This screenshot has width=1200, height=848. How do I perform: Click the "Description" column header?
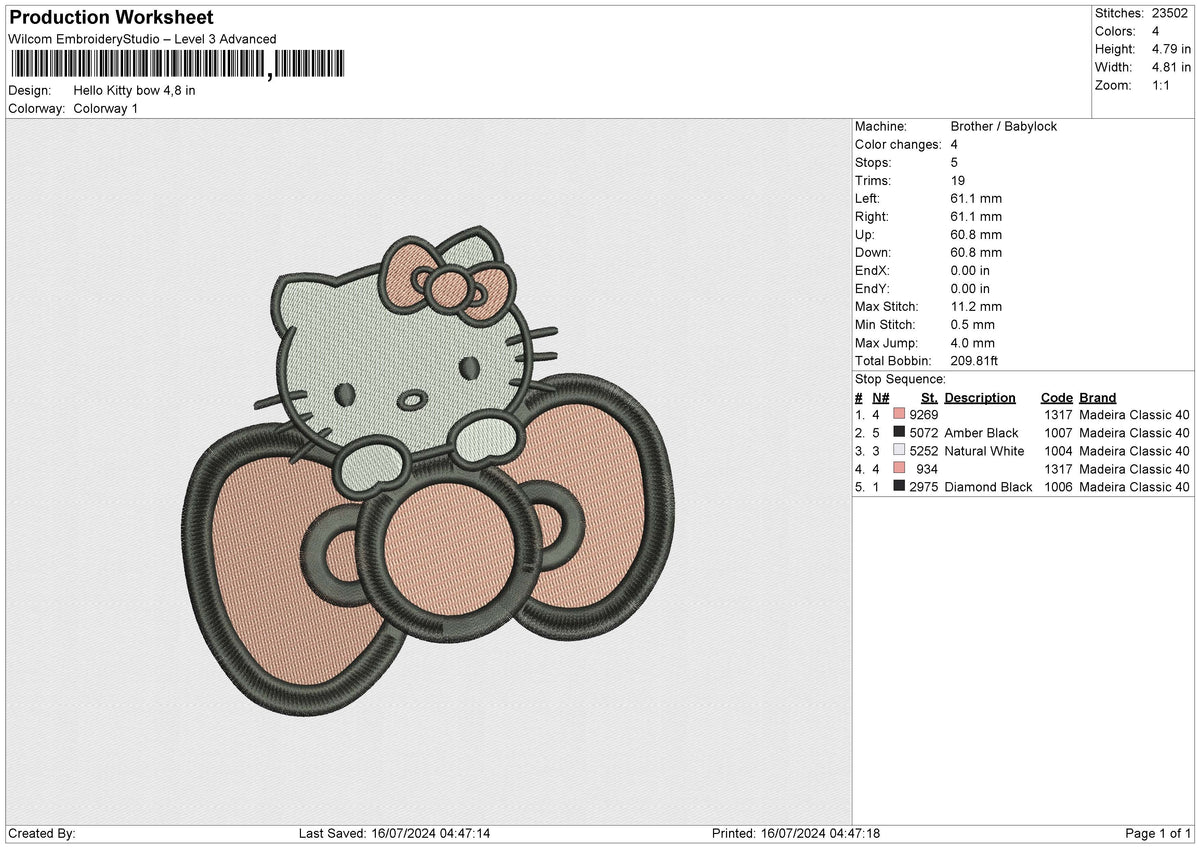tap(980, 397)
